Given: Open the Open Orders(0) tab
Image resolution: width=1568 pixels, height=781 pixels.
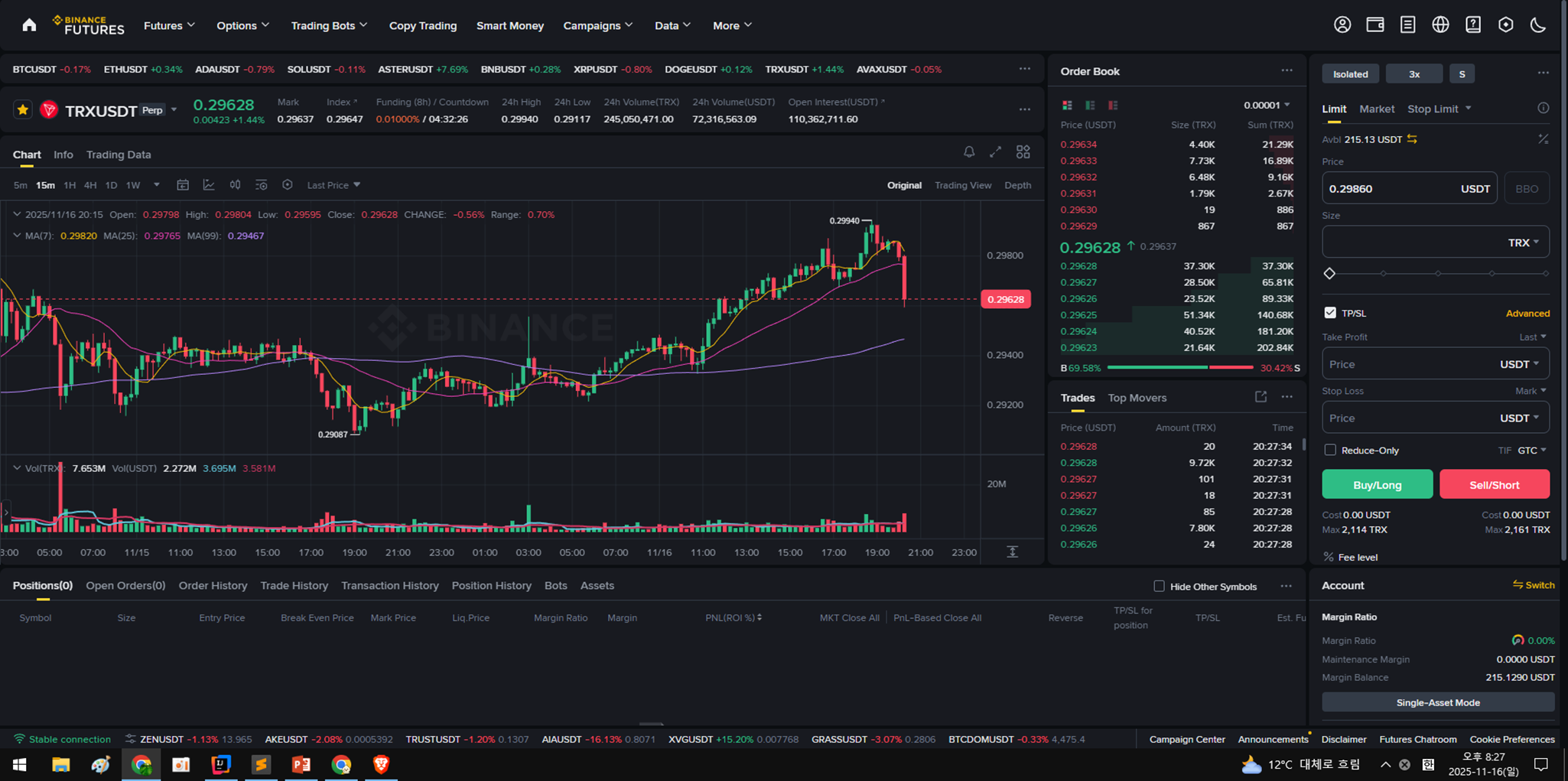Looking at the screenshot, I should point(125,585).
